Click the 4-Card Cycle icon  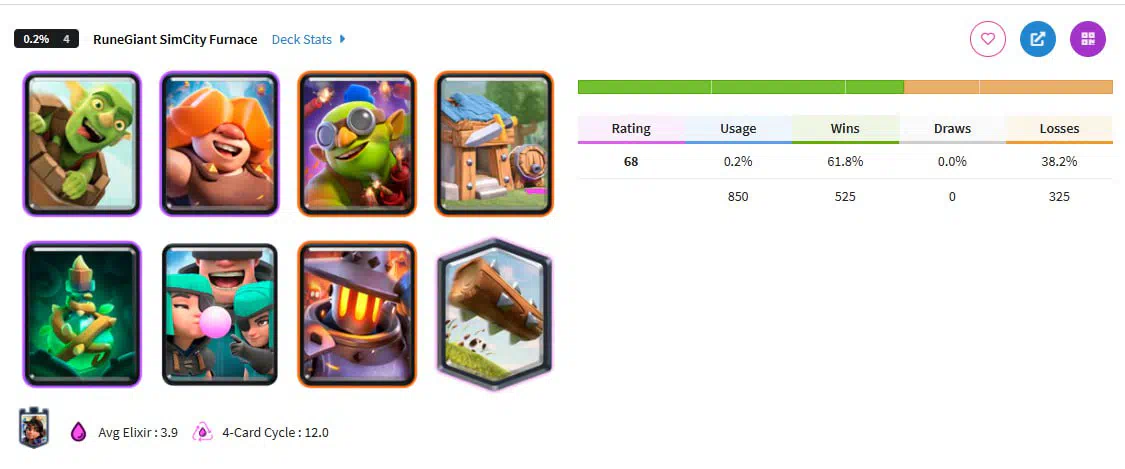(x=203, y=432)
